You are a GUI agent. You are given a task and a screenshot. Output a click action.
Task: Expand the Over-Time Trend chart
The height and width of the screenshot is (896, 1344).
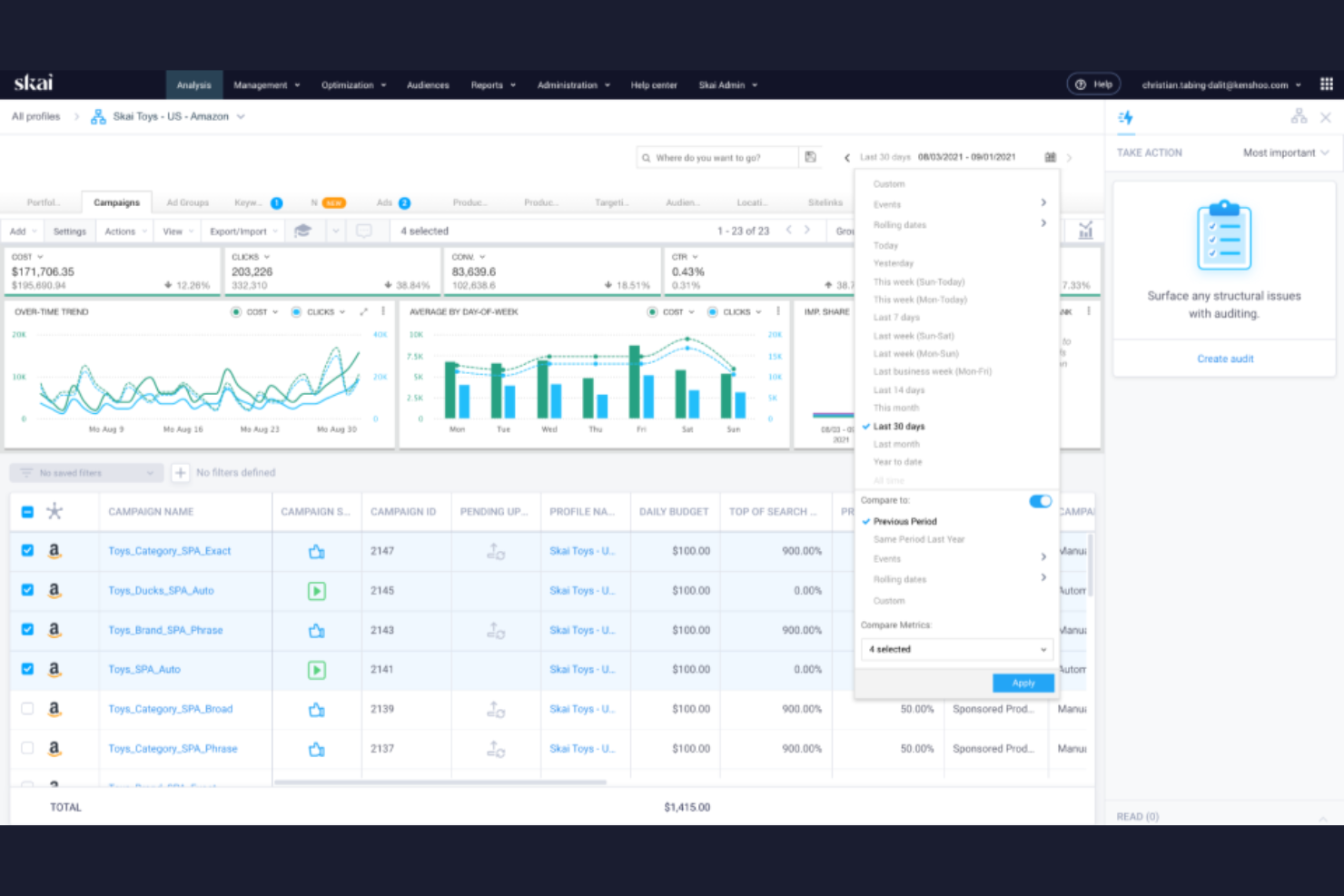point(364,312)
